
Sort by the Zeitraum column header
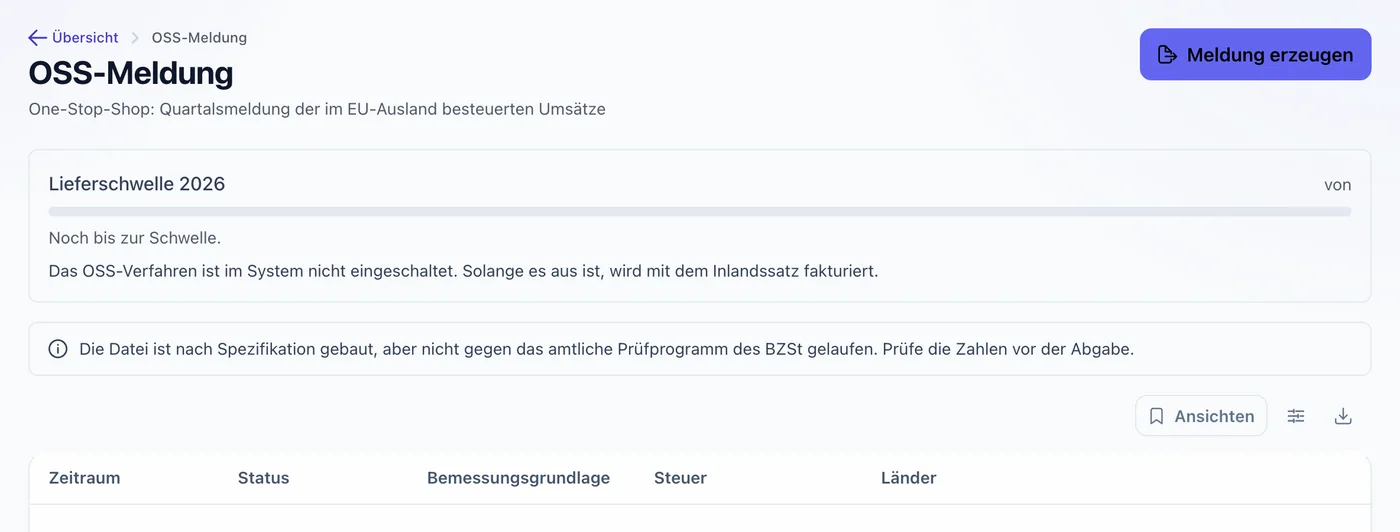(x=85, y=478)
